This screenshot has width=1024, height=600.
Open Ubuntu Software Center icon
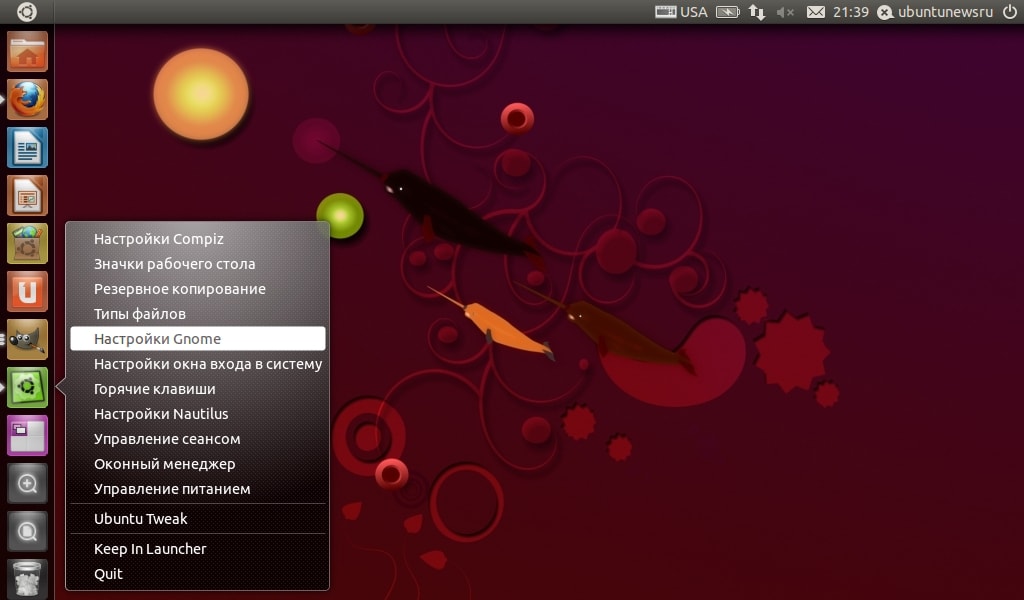(27, 244)
